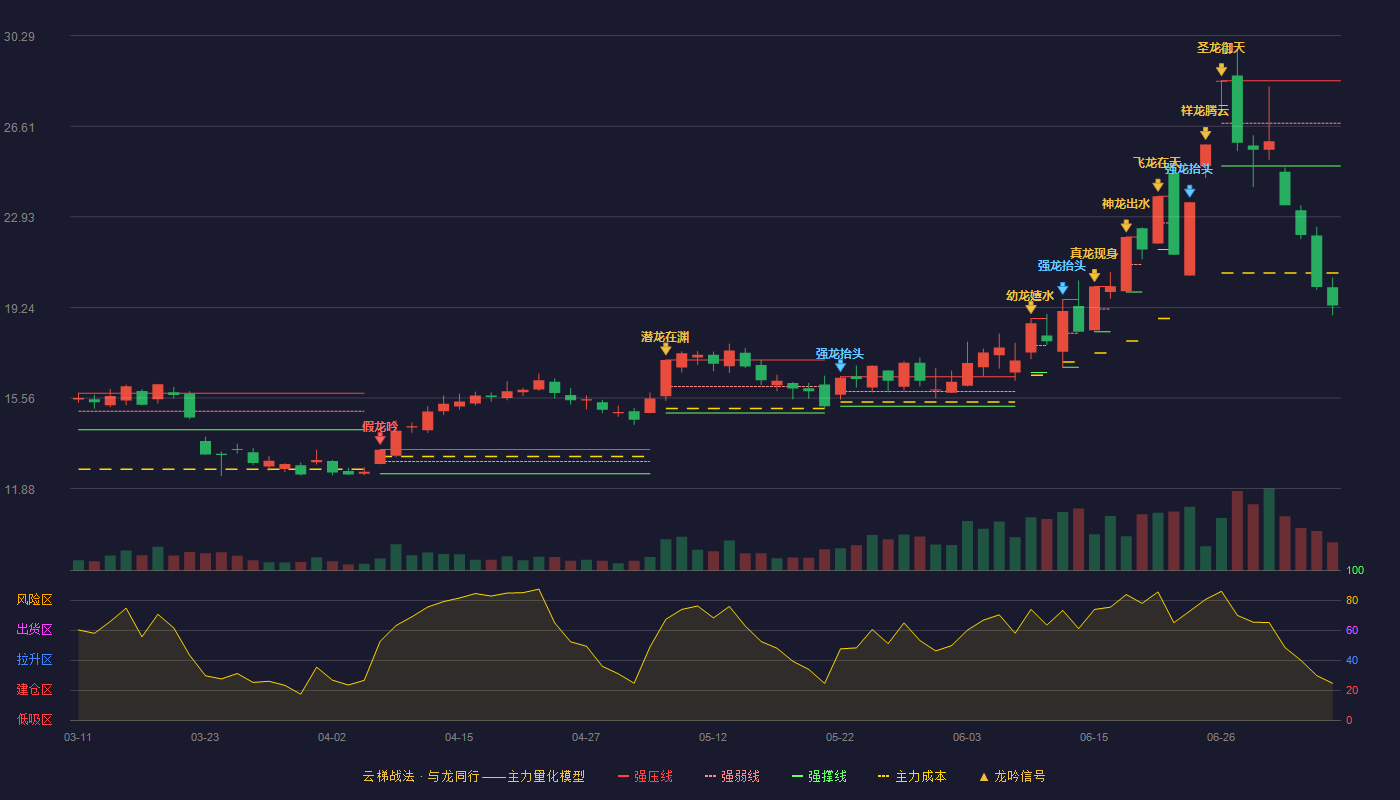Click the 20 indicator scale label

tap(1352, 690)
